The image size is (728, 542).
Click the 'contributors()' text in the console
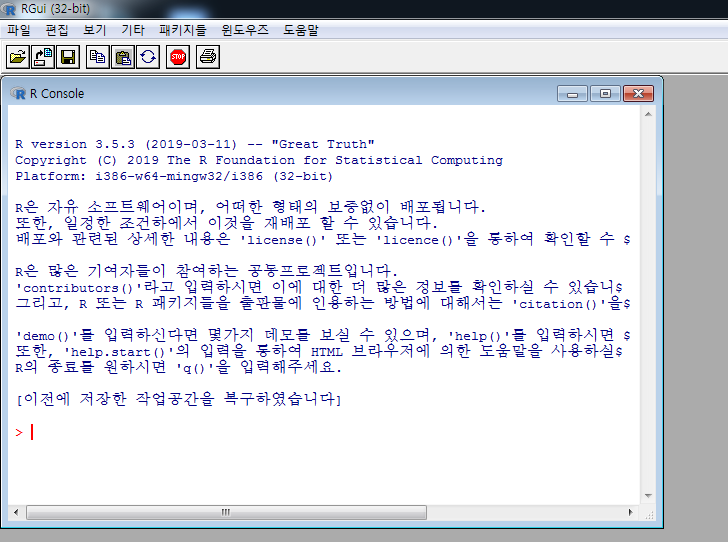click(78, 288)
